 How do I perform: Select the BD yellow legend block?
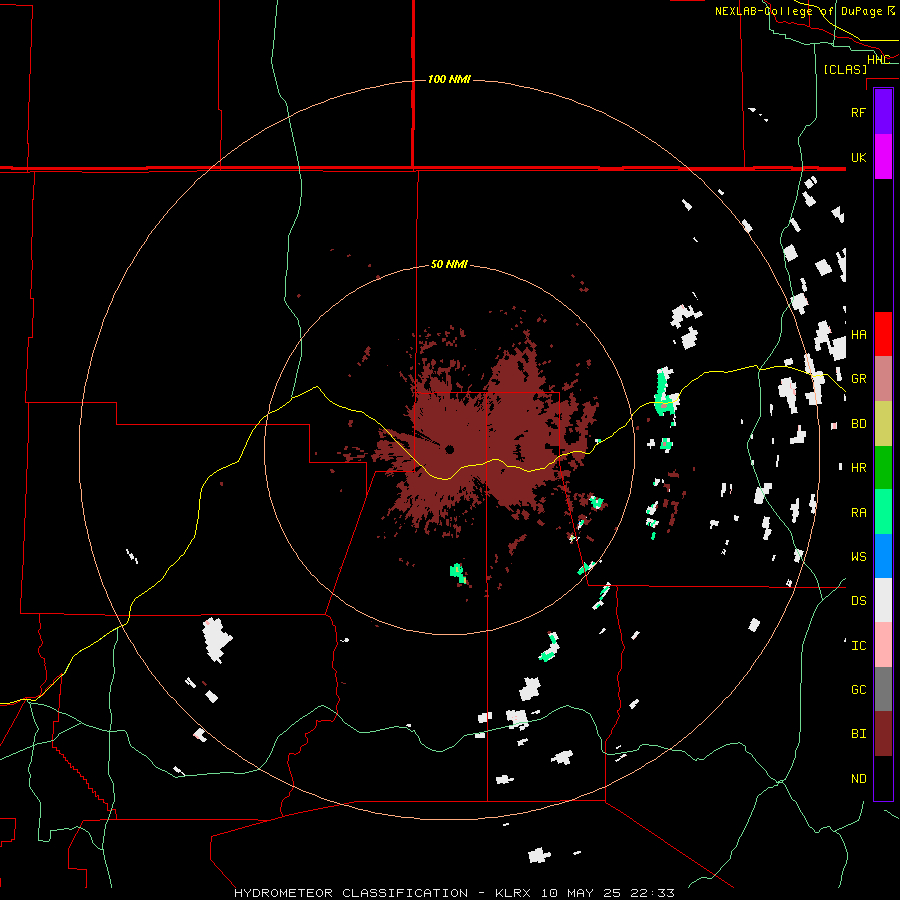[883, 423]
